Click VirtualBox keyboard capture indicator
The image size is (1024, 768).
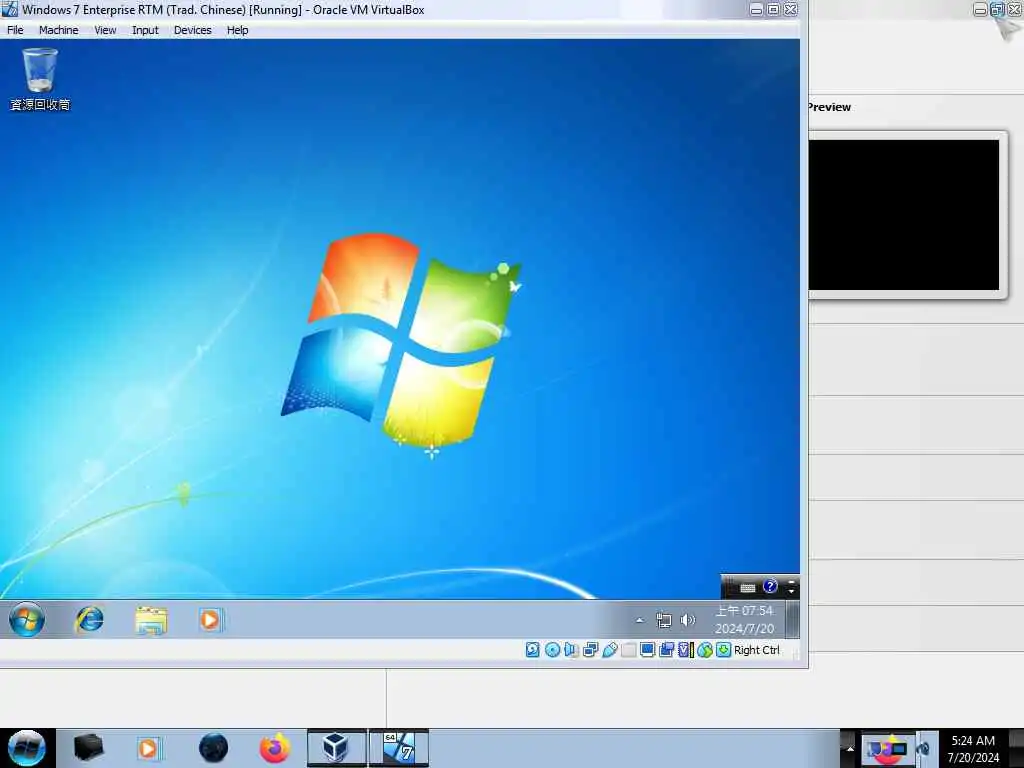coord(724,650)
